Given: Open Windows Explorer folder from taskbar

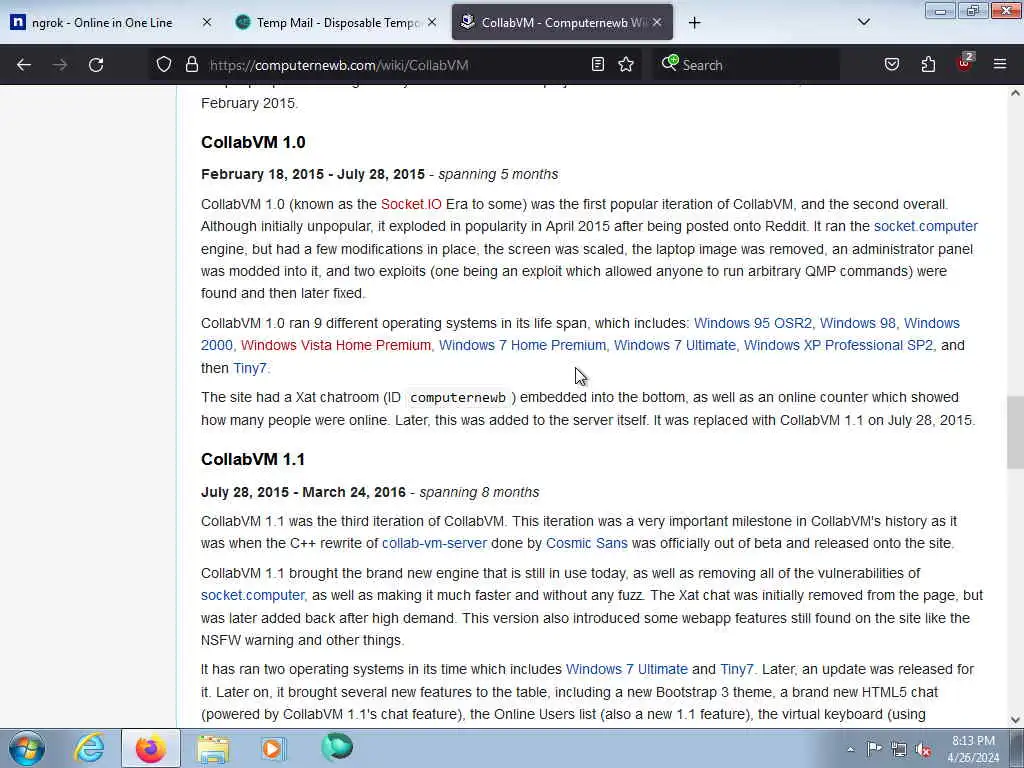Looking at the screenshot, I should 213,748.
